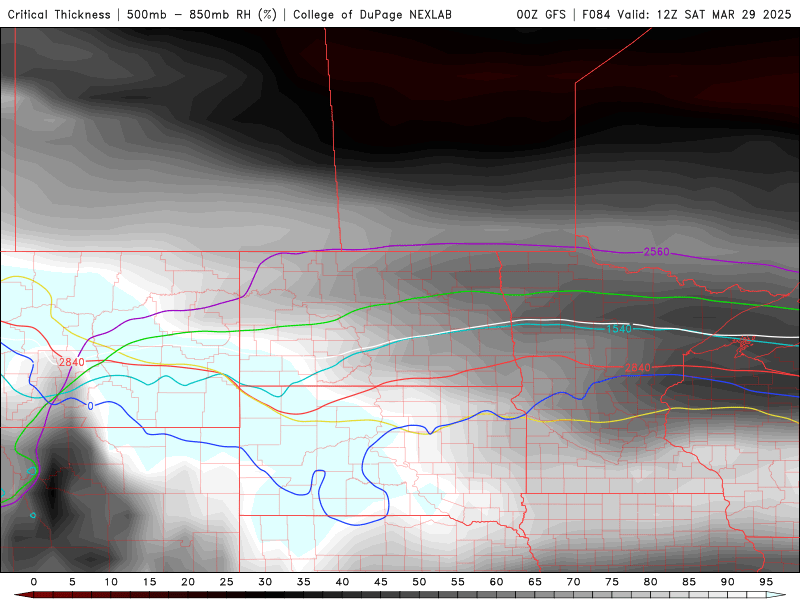Click the '75' value on the color scale
This screenshot has height=600, width=800.
click(x=612, y=582)
